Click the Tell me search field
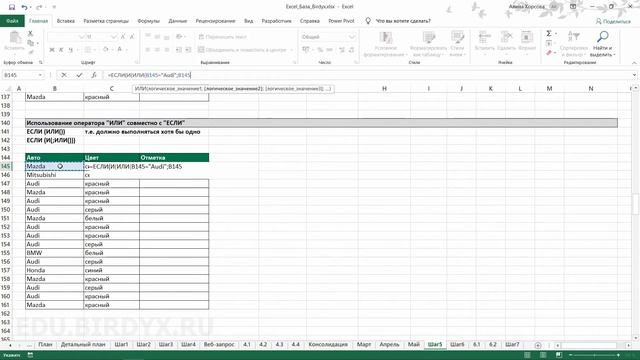The image size is (640, 360). pyautogui.click(x=403, y=21)
